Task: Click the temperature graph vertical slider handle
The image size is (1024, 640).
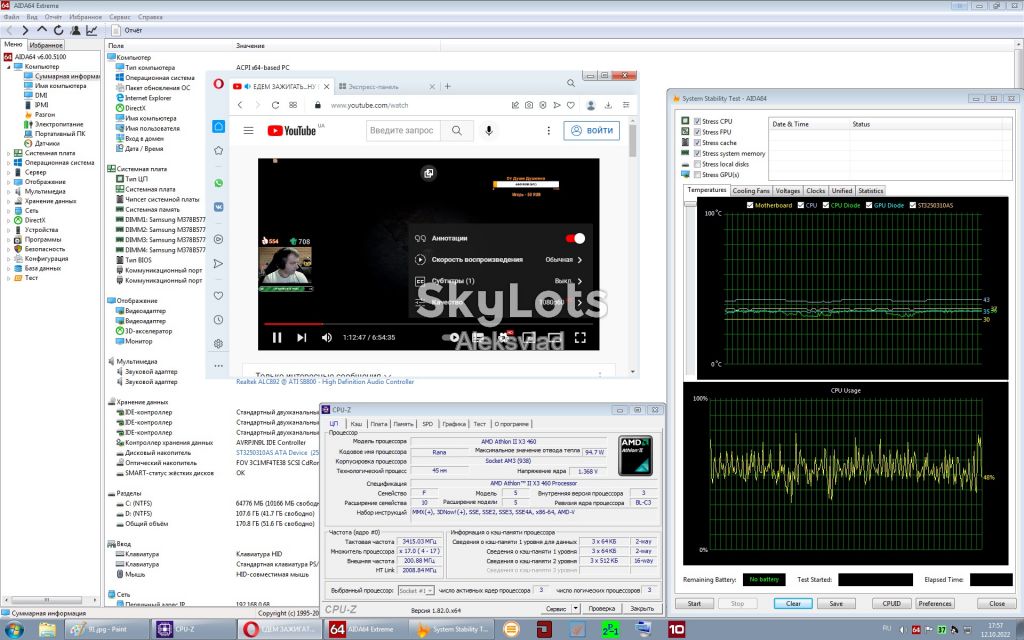Action: click(x=690, y=204)
